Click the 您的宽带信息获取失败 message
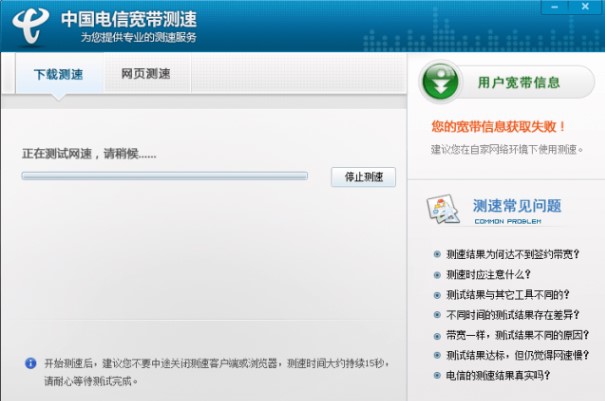Viewport: 605px width, 401px height. (x=498, y=127)
